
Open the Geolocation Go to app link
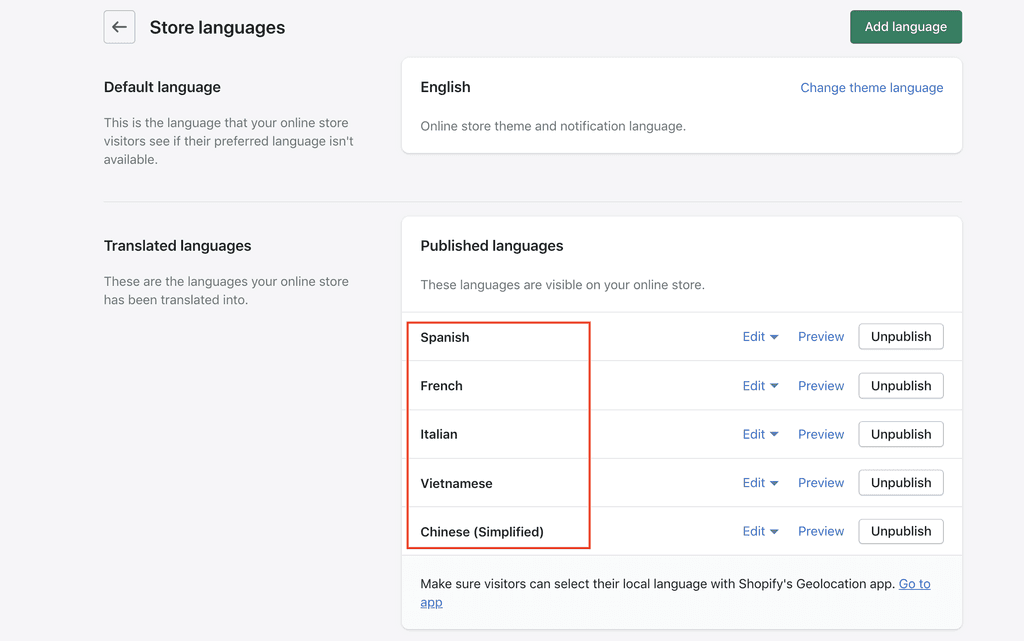click(x=914, y=584)
